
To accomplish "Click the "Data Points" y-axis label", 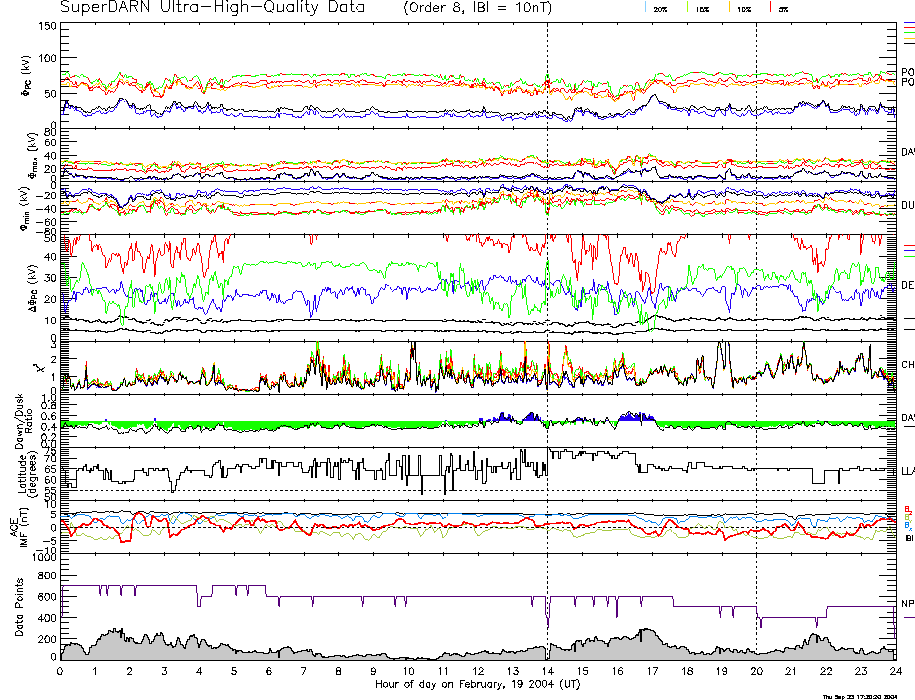I will [x=19, y=610].
